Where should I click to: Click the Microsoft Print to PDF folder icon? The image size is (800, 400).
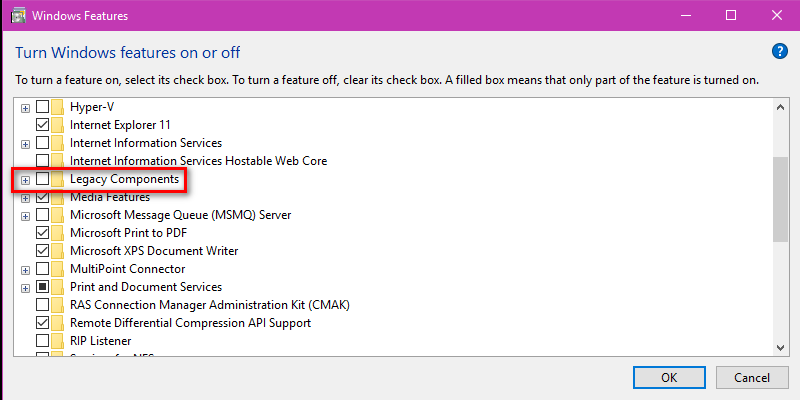pyautogui.click(x=58, y=233)
